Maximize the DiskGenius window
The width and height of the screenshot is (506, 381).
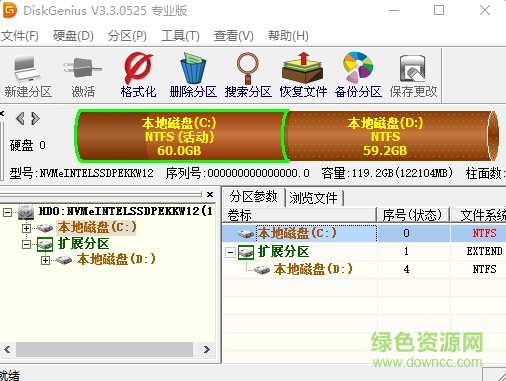click(439, 10)
